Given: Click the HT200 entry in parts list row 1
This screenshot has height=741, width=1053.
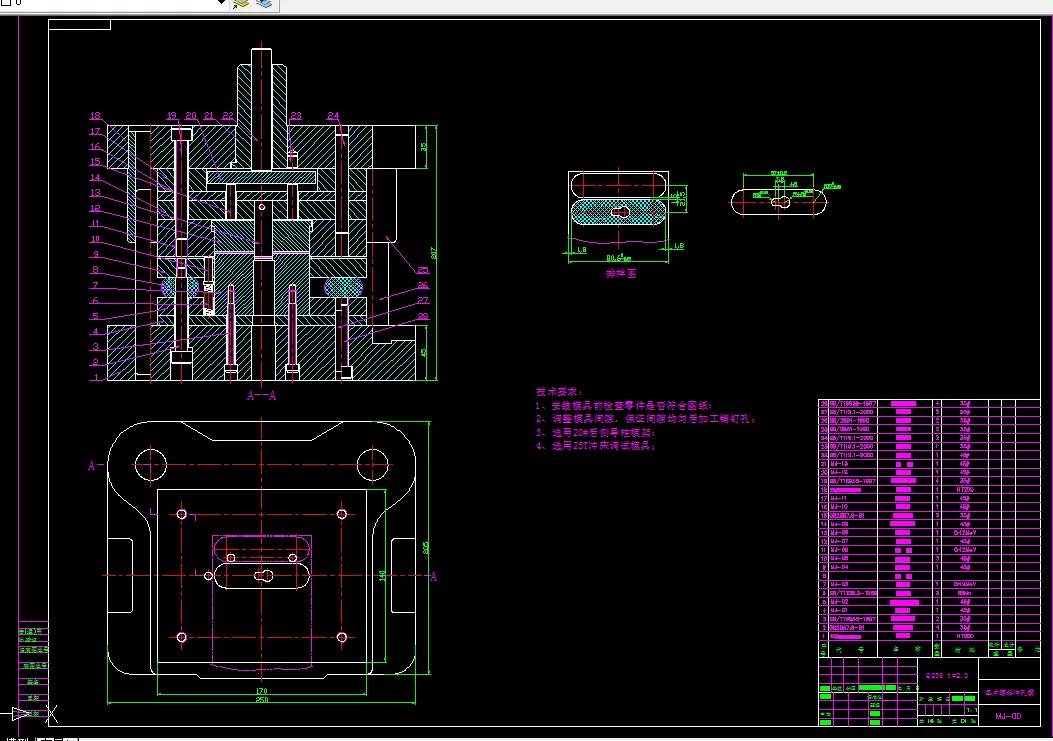Looking at the screenshot, I should point(965,636).
